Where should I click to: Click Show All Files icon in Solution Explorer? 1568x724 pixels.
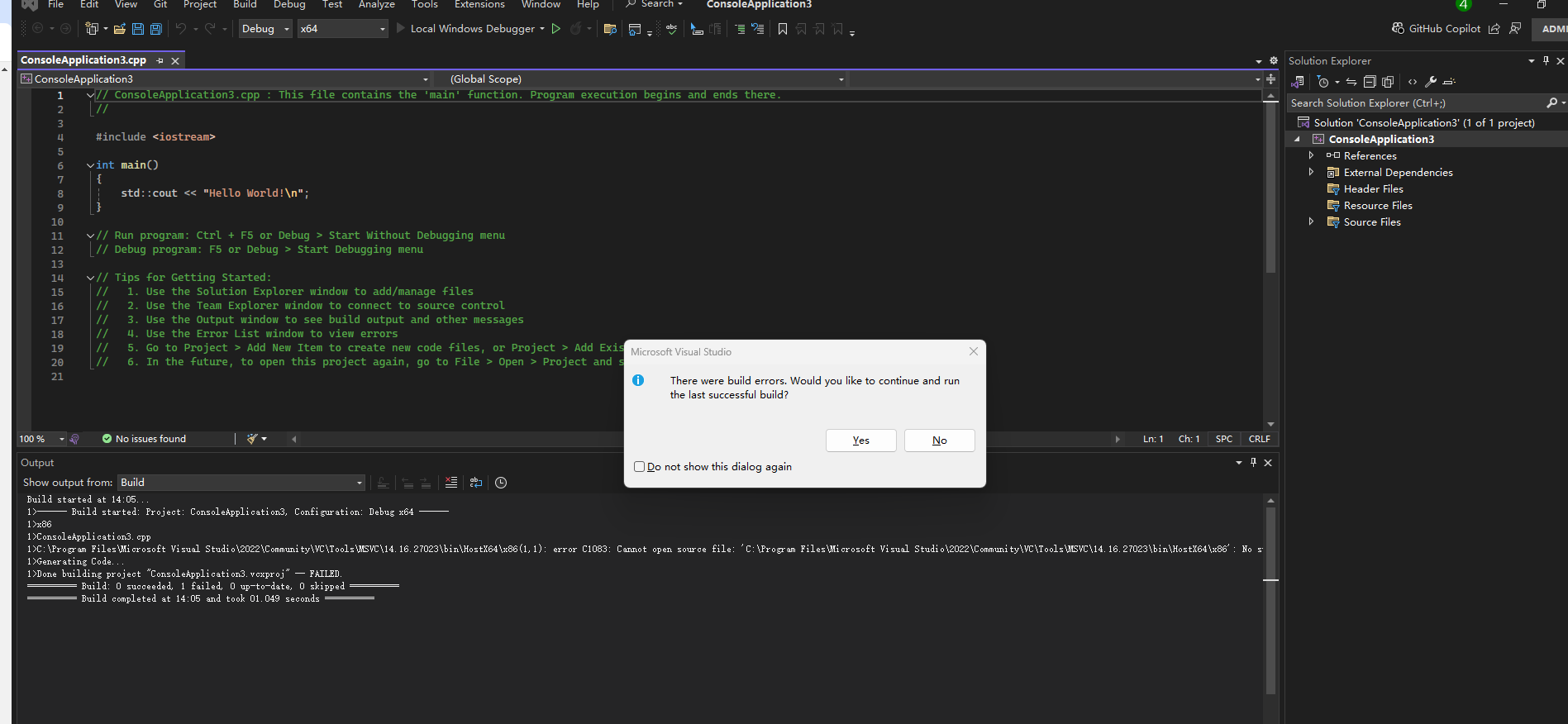click(x=1388, y=82)
